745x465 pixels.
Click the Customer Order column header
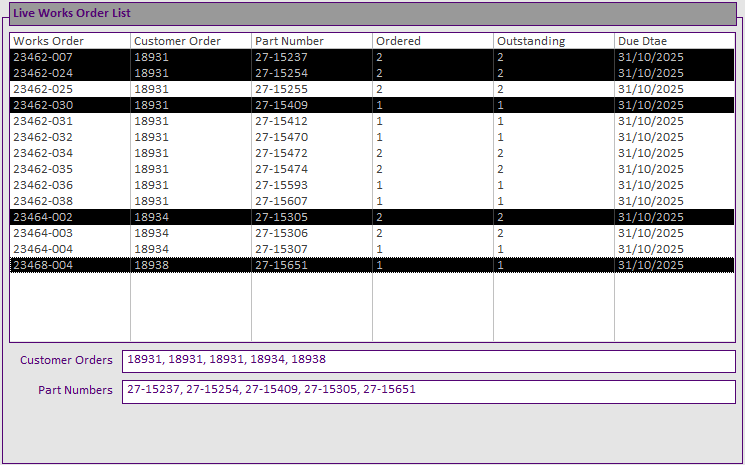pyautogui.click(x=191, y=41)
